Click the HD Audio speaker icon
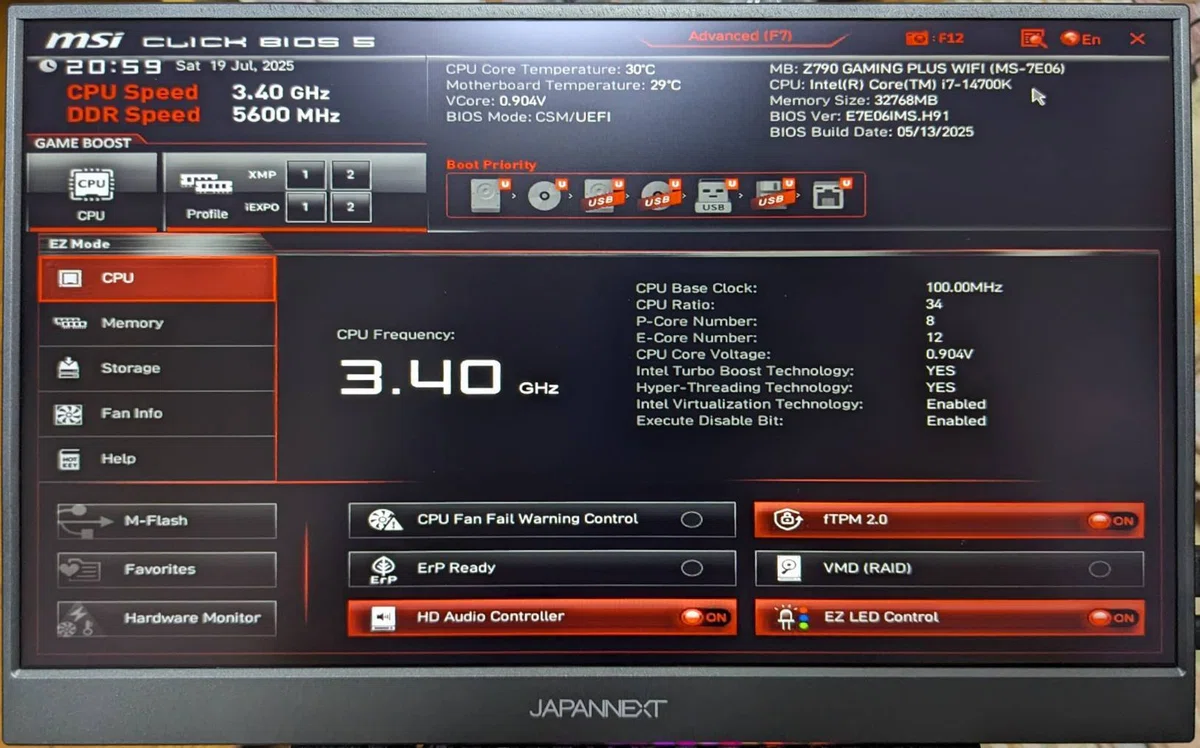The height and width of the screenshot is (748, 1200). point(383,617)
